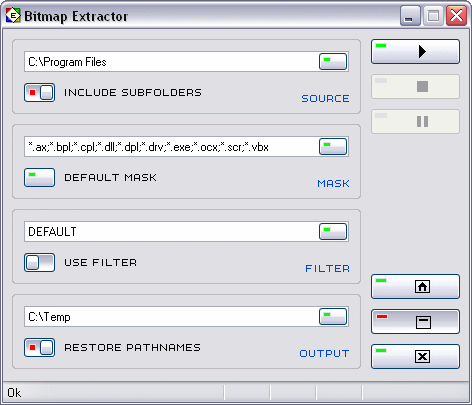Toggle Include Subfolders switch
Viewport: 472px width, 405px height.
pos(39,92)
